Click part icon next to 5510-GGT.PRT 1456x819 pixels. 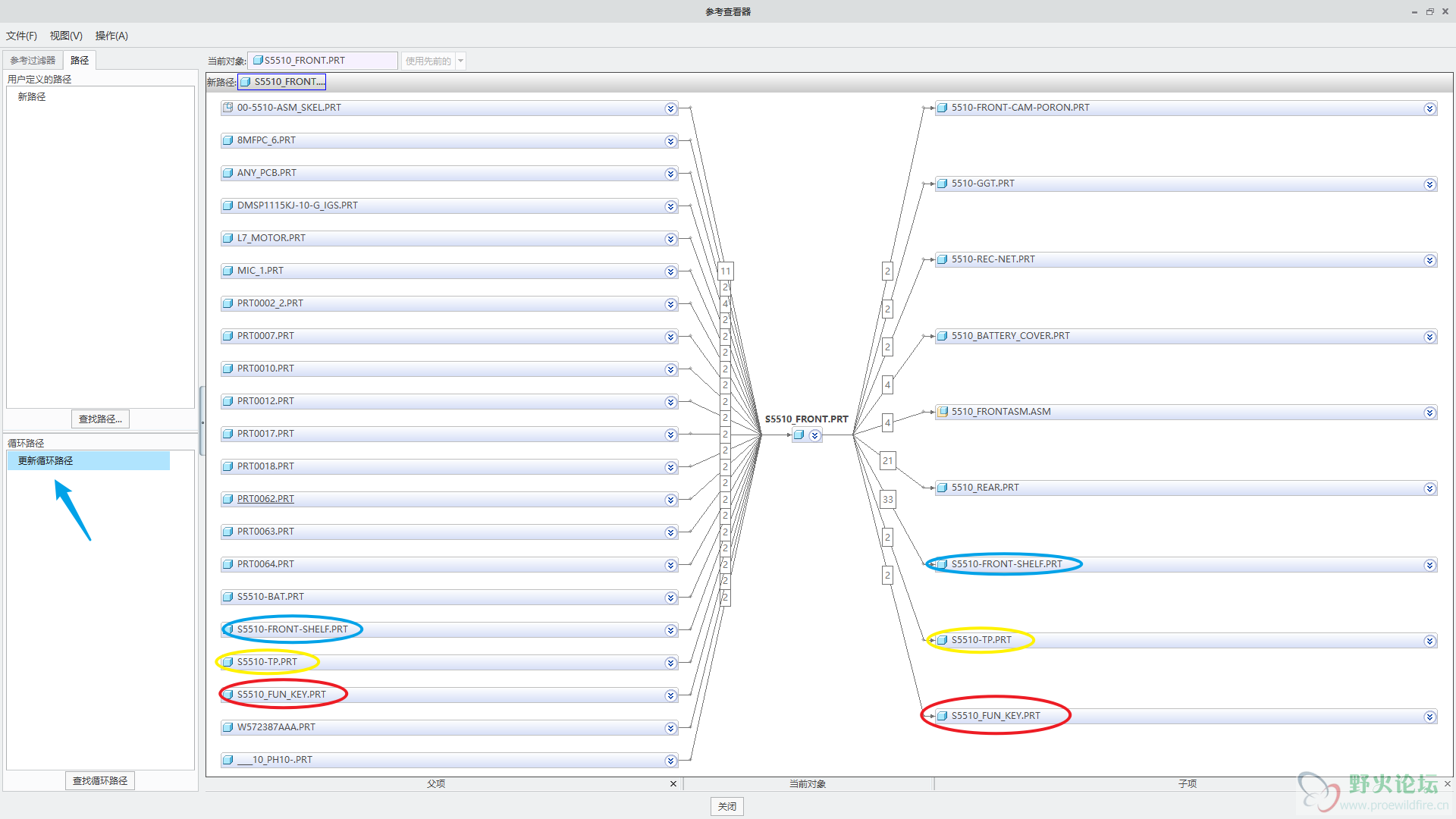(943, 184)
